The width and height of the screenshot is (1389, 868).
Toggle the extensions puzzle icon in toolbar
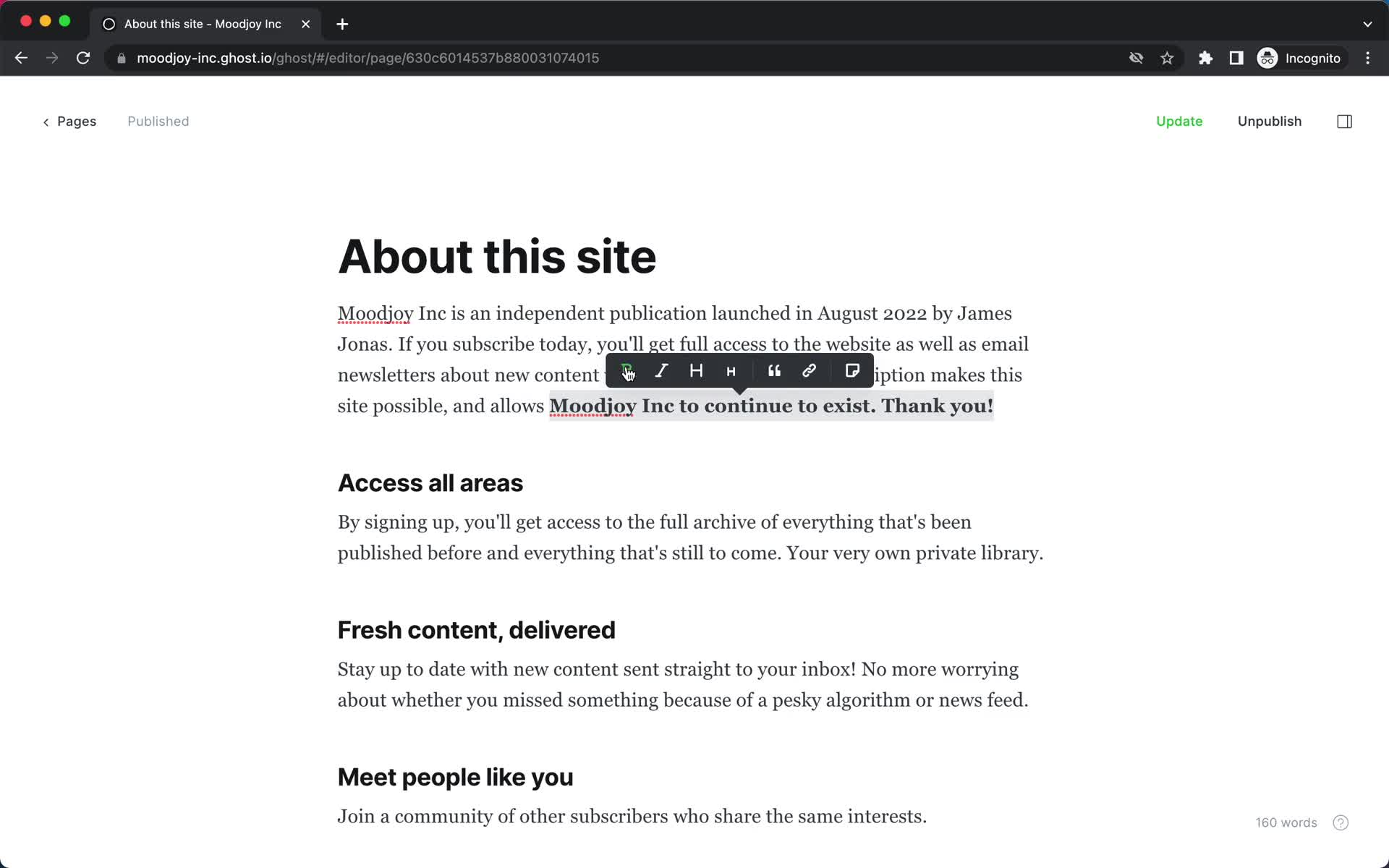click(1204, 58)
